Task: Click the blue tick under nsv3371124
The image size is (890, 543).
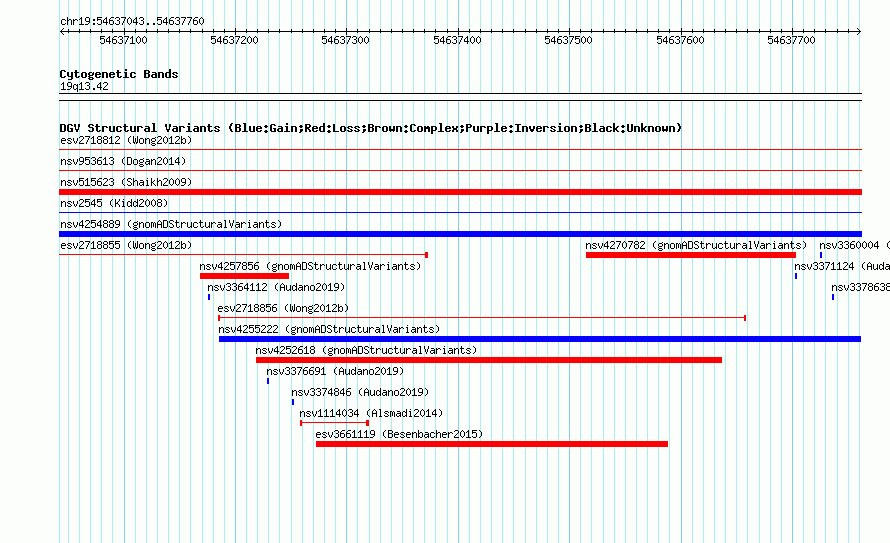Action: (x=796, y=276)
